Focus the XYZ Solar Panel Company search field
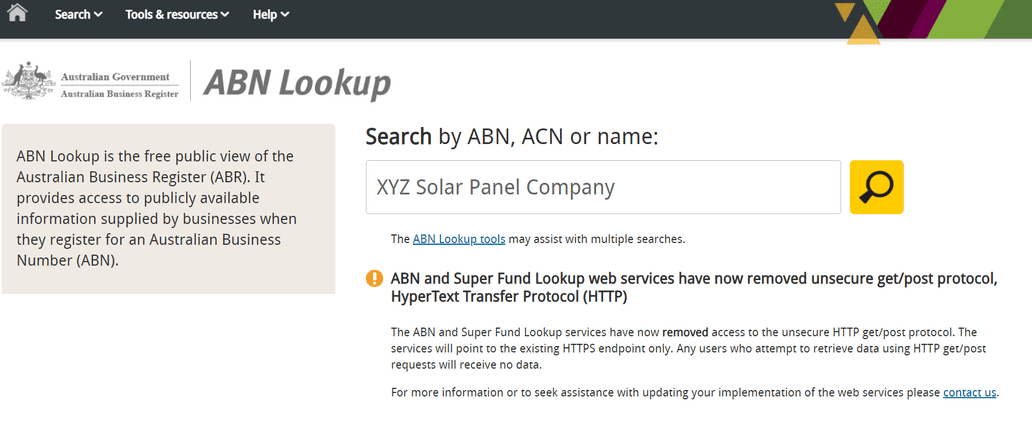The width and height of the screenshot is (1032, 422). (x=603, y=187)
